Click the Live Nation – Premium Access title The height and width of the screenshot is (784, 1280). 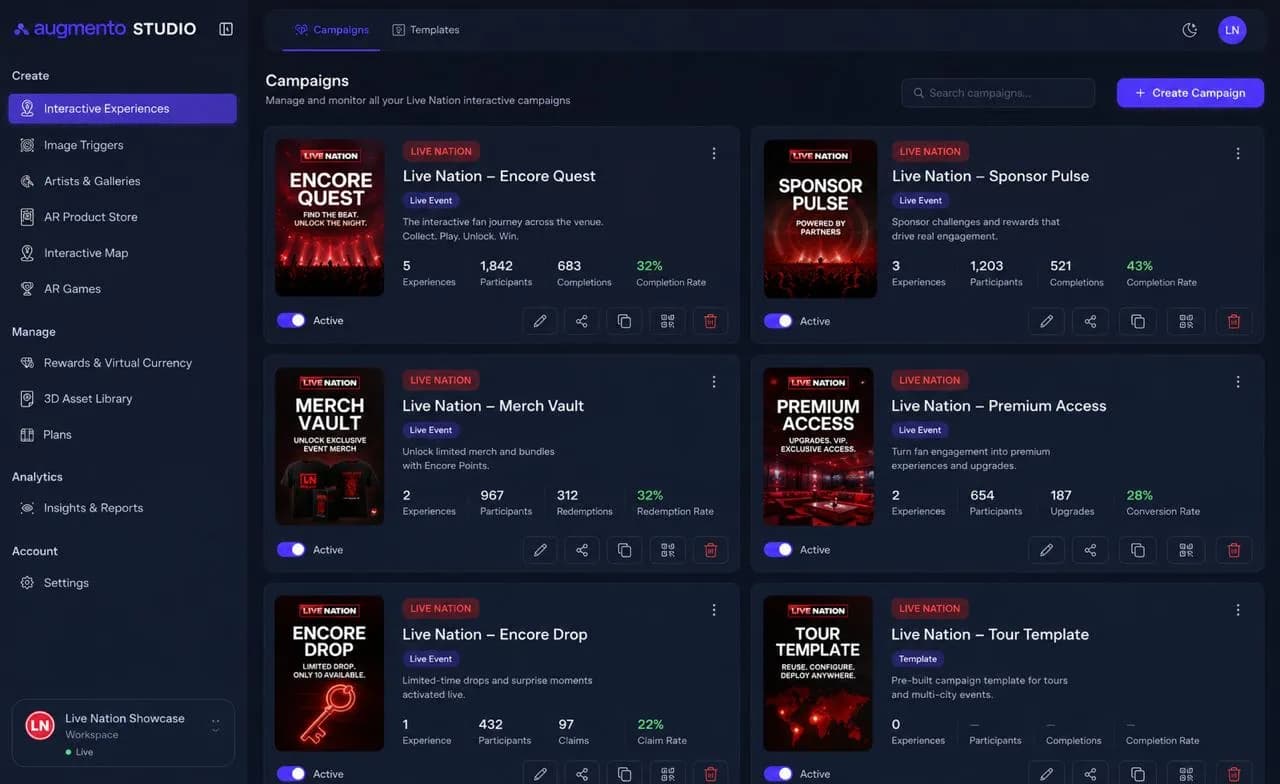point(999,406)
